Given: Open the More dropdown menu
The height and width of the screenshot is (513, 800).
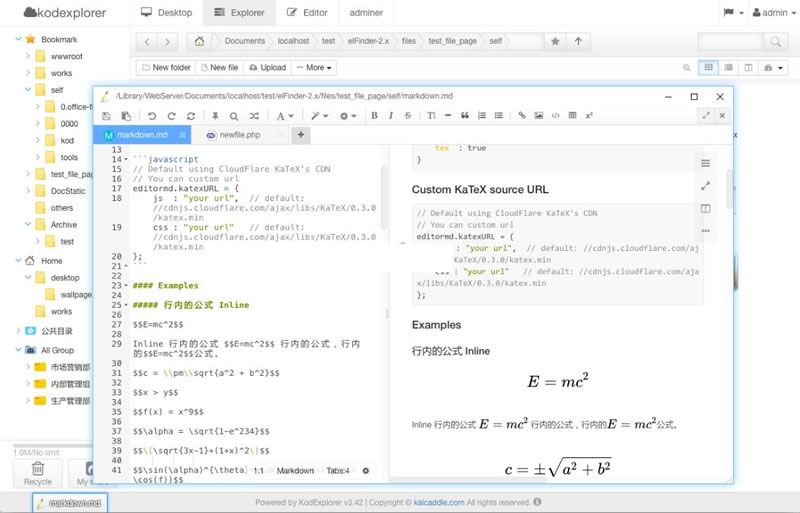Looking at the screenshot, I should (314, 67).
